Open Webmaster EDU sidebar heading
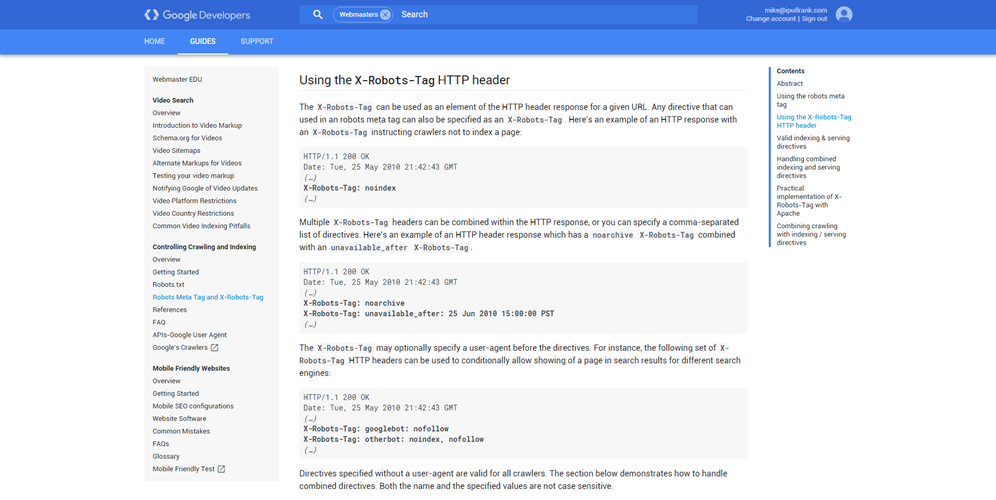This screenshot has width=996, height=500. coord(177,80)
